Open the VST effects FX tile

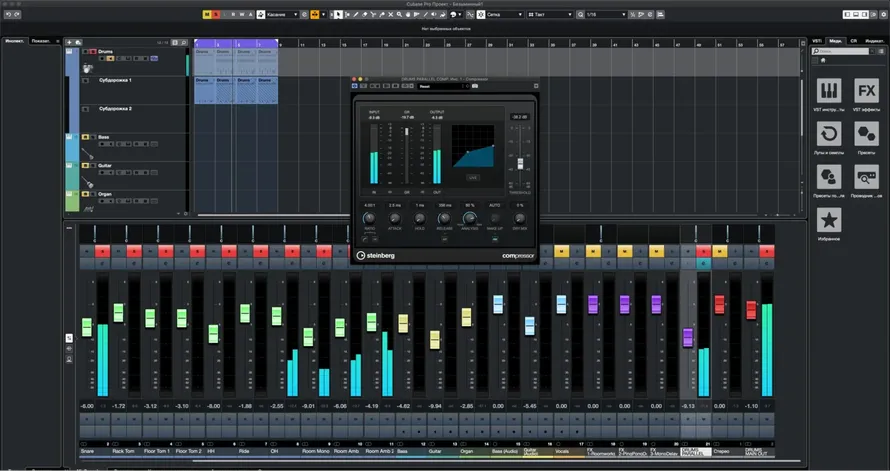pyautogui.click(x=866, y=90)
